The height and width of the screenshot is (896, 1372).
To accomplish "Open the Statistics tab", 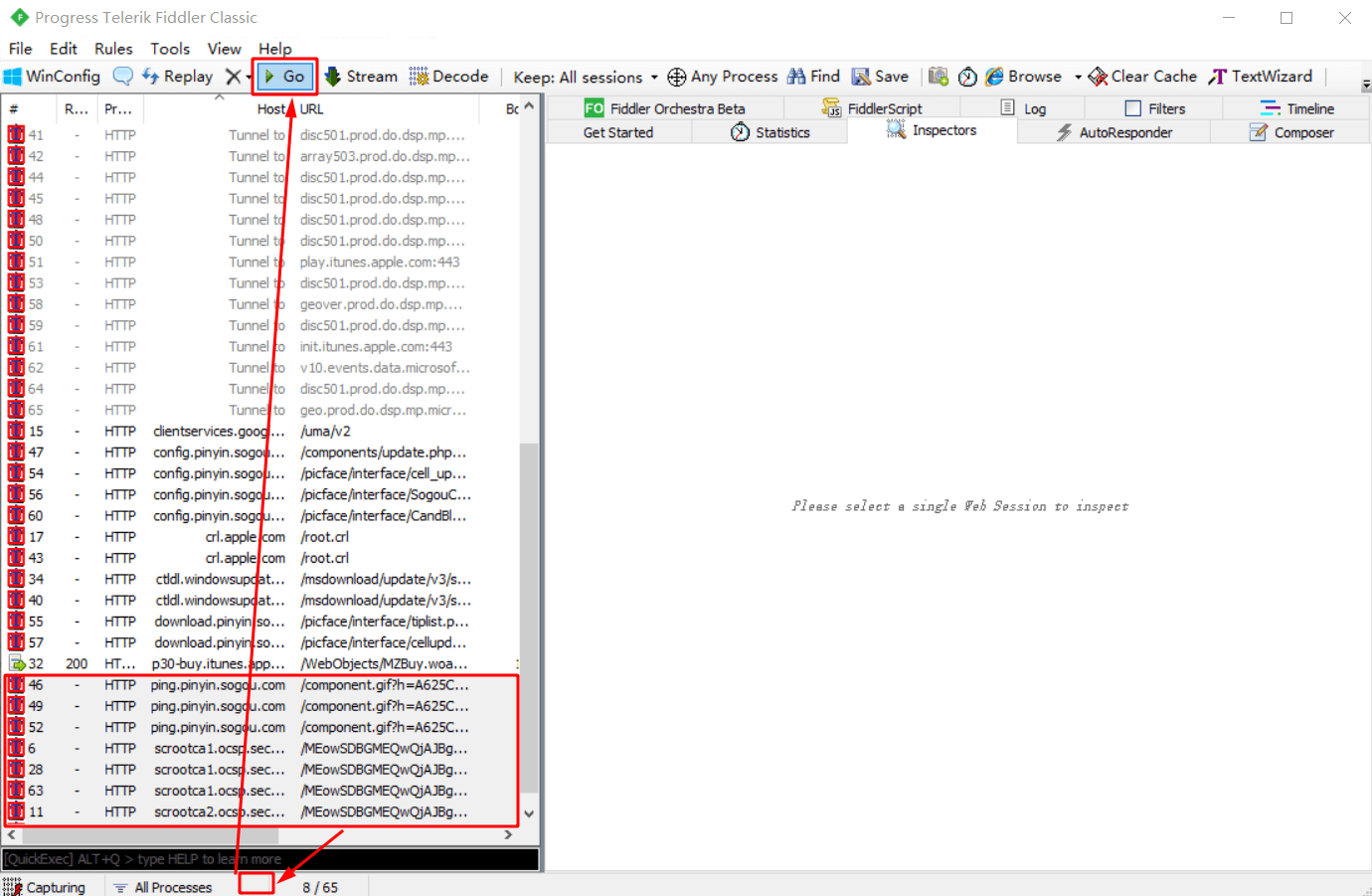I will click(x=771, y=132).
